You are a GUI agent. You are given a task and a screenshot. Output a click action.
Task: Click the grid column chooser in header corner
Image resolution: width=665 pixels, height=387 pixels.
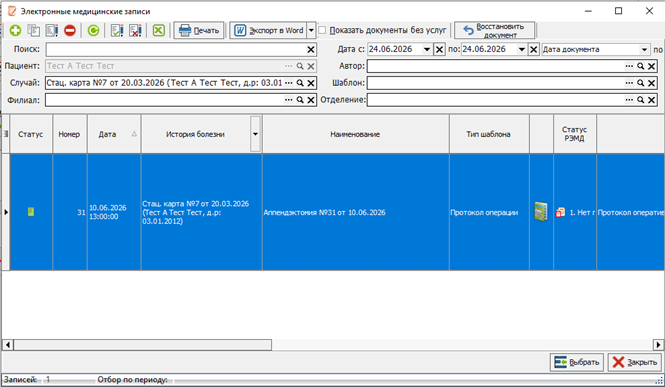click(6, 134)
